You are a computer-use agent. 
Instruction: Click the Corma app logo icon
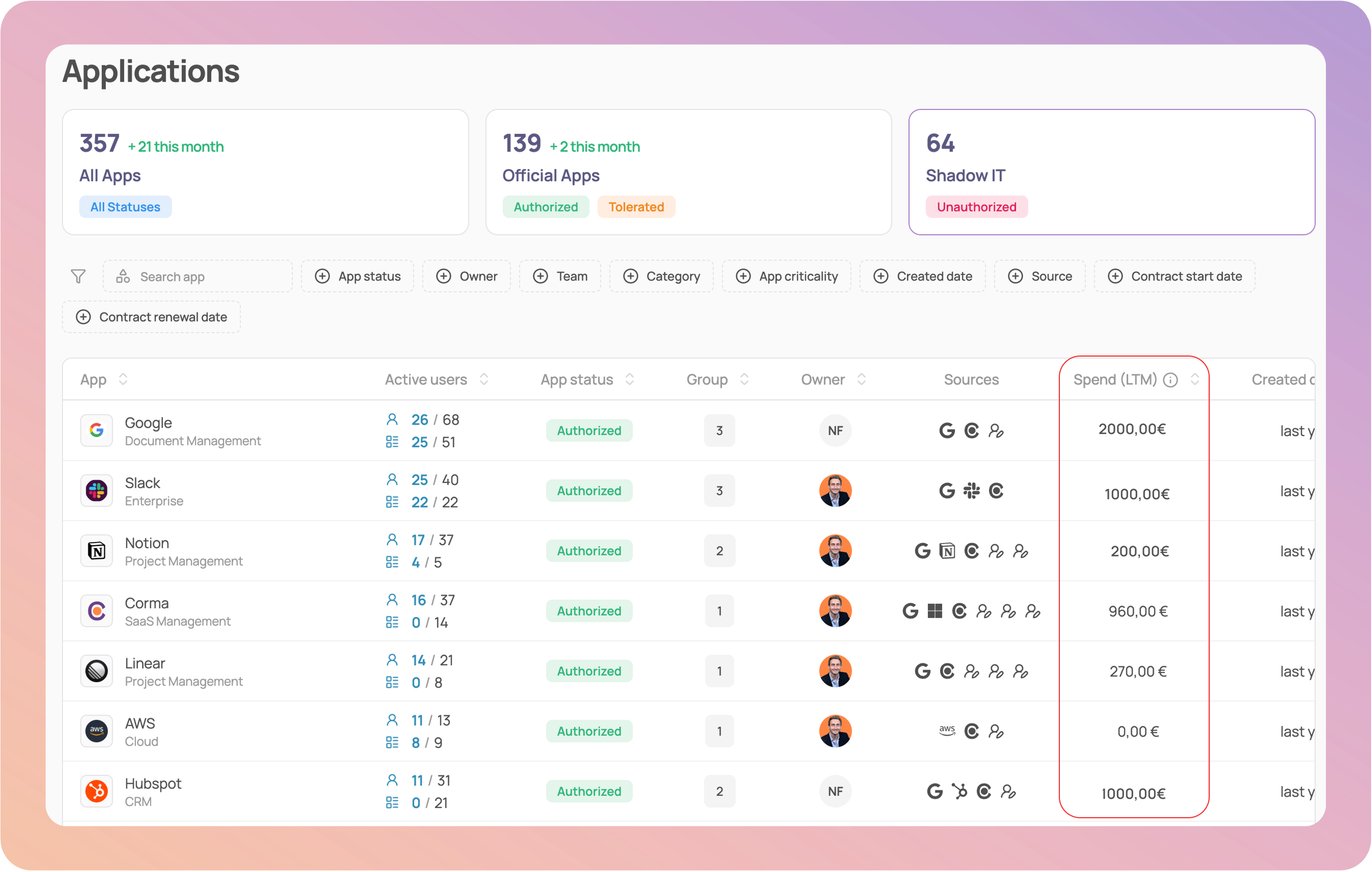coord(96,611)
